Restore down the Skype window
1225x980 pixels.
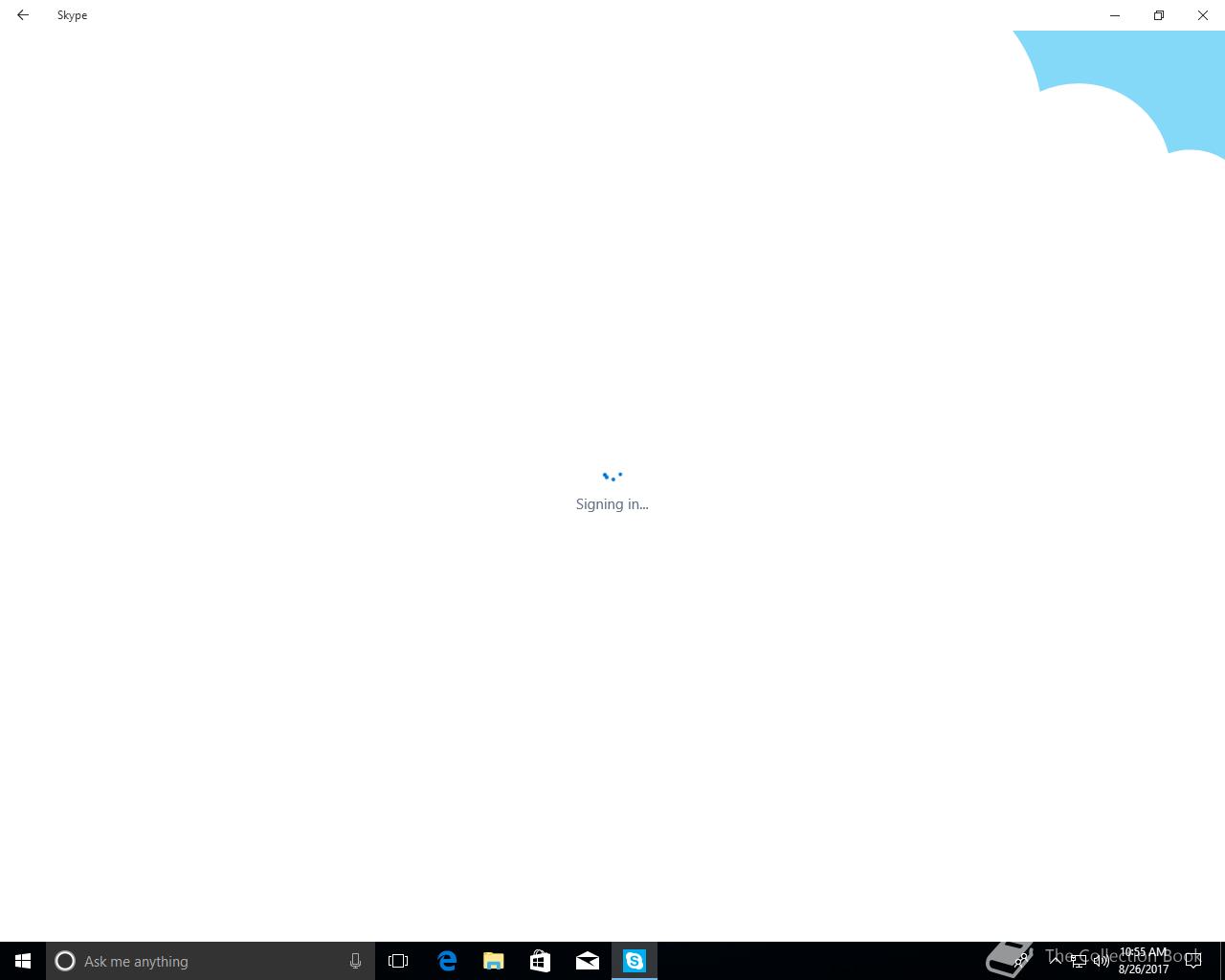point(1159,15)
